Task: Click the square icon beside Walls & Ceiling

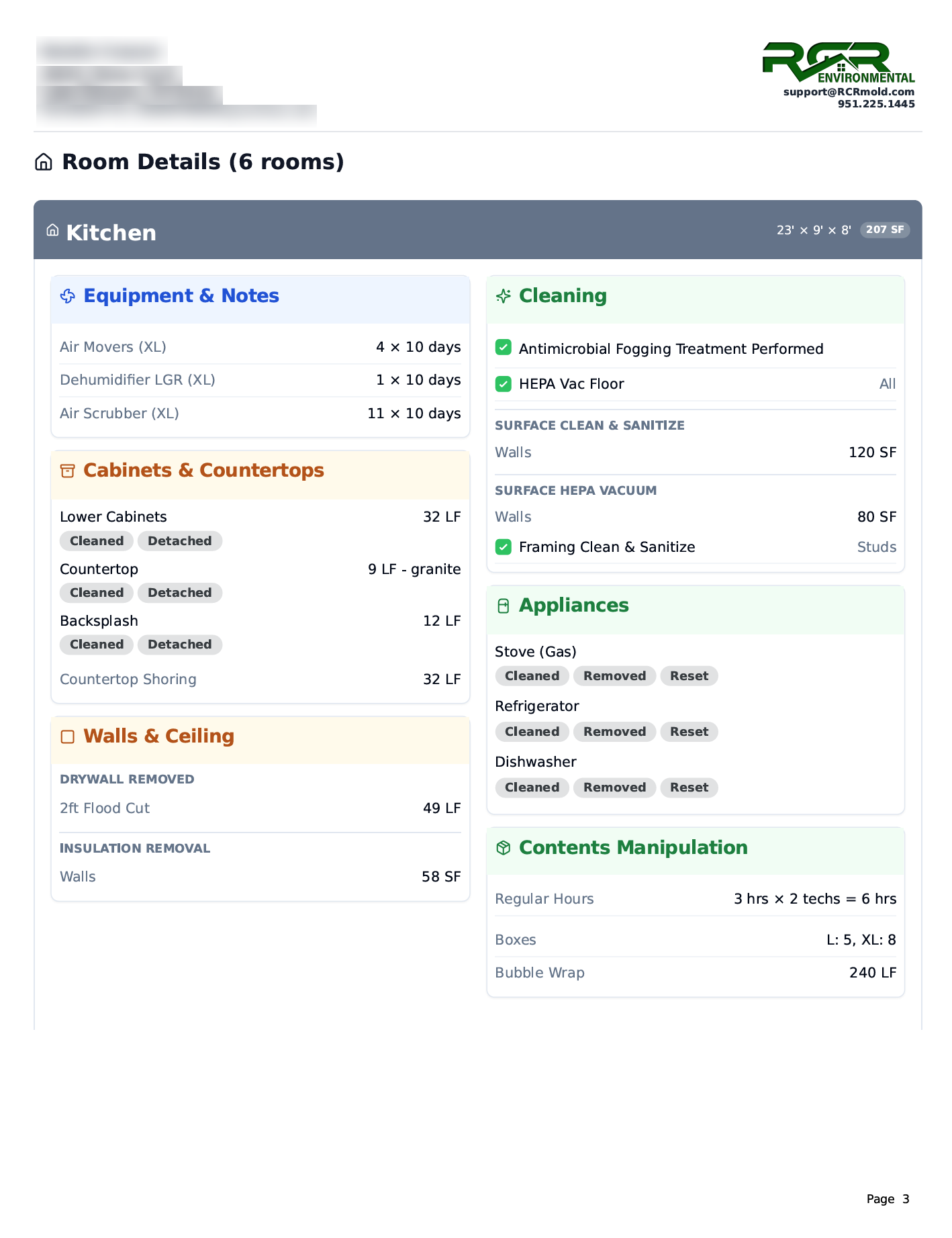Action: point(68,736)
